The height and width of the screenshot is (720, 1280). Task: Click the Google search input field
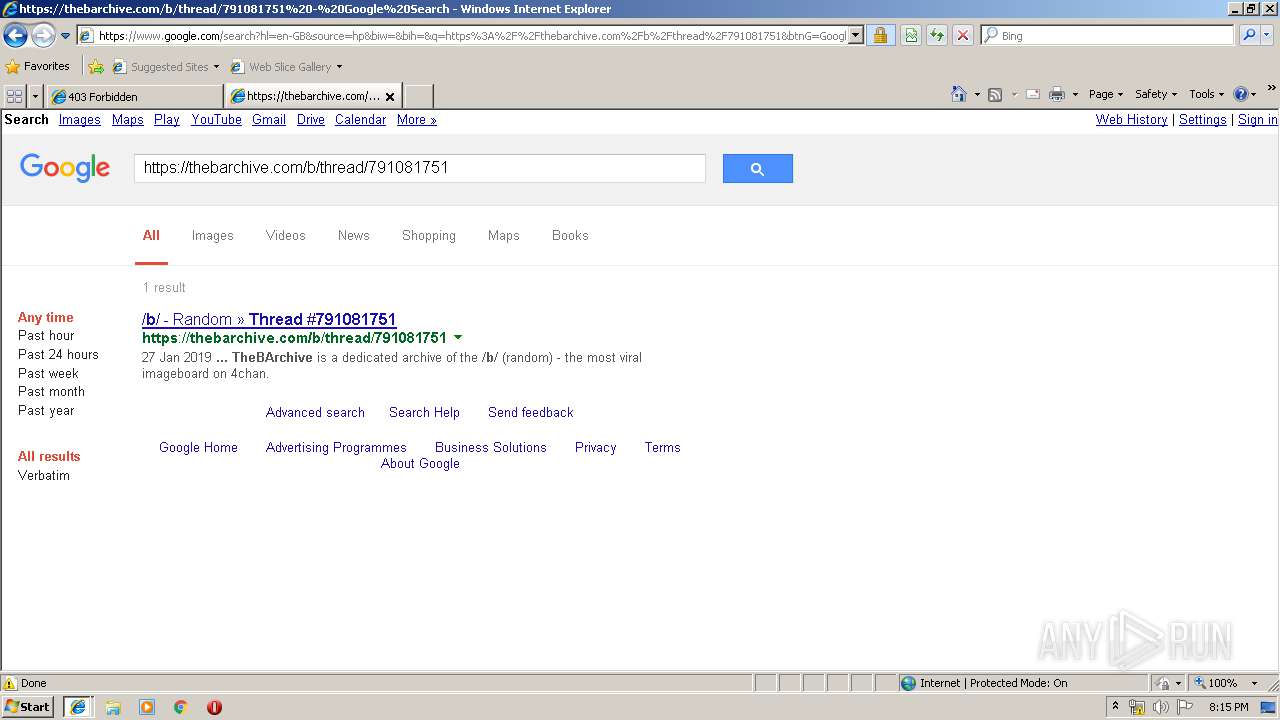coord(420,168)
